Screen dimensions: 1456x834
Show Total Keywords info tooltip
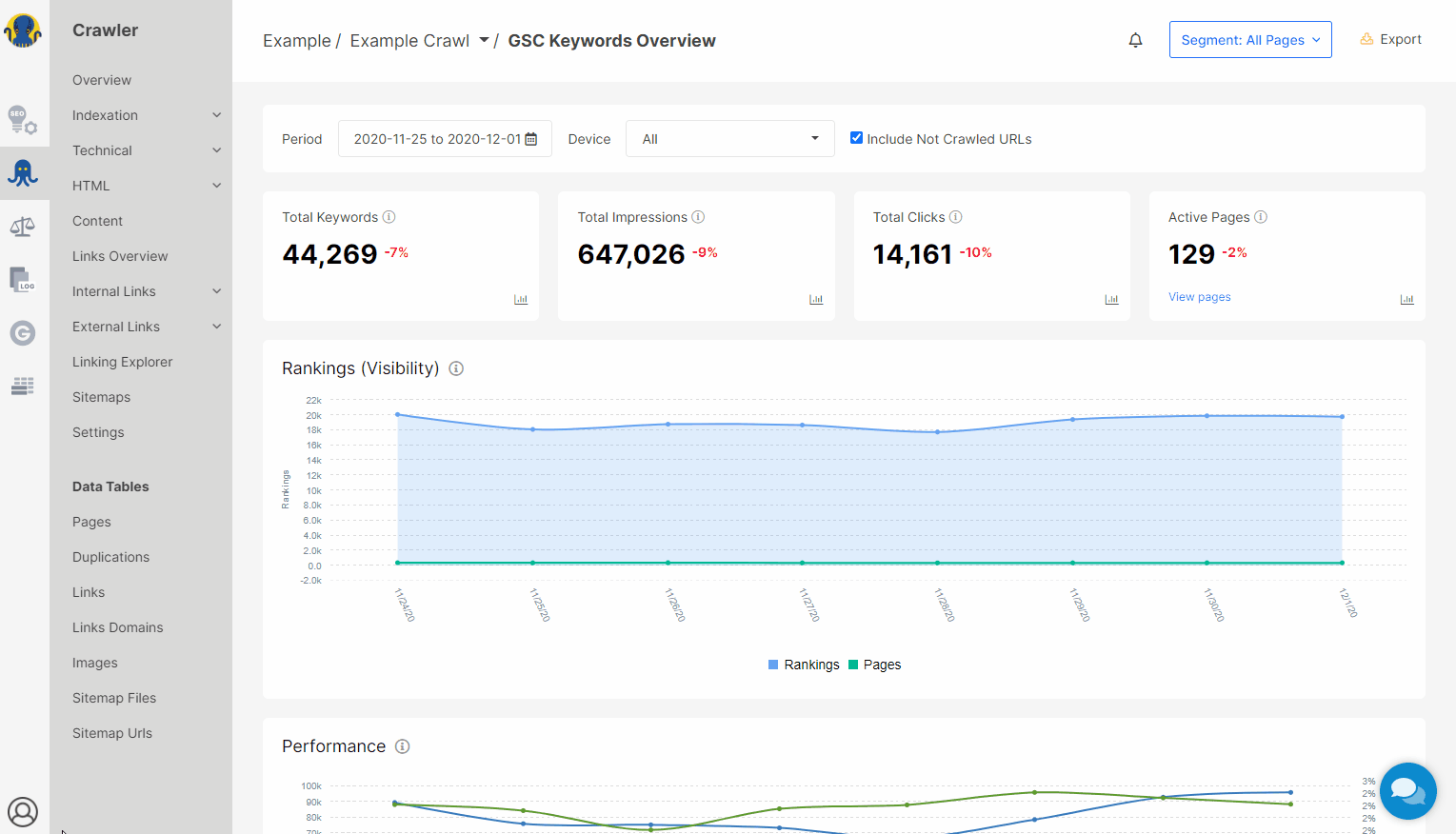(389, 217)
